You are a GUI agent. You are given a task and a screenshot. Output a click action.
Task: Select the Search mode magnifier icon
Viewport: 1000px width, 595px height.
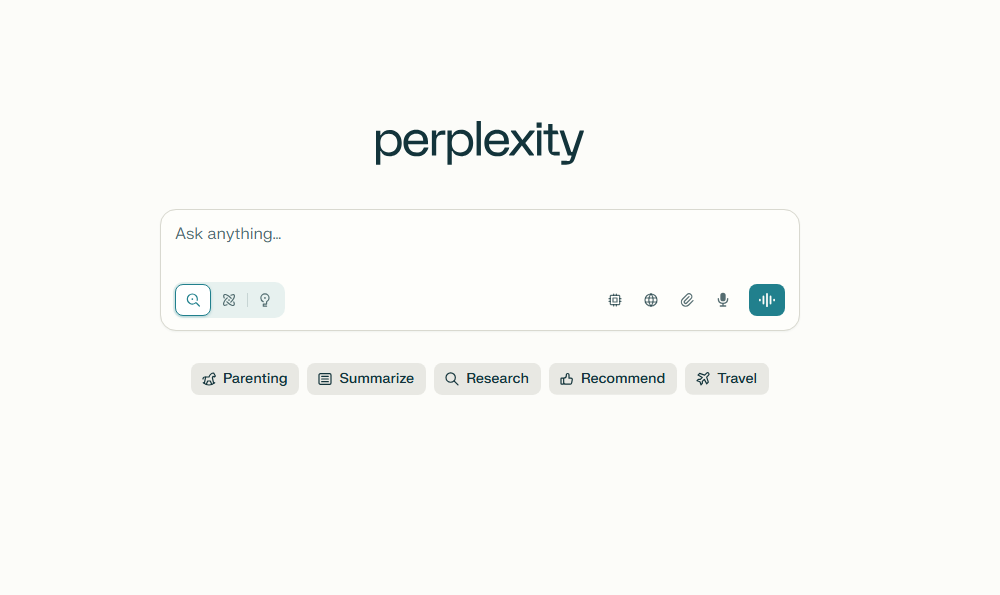tap(193, 300)
